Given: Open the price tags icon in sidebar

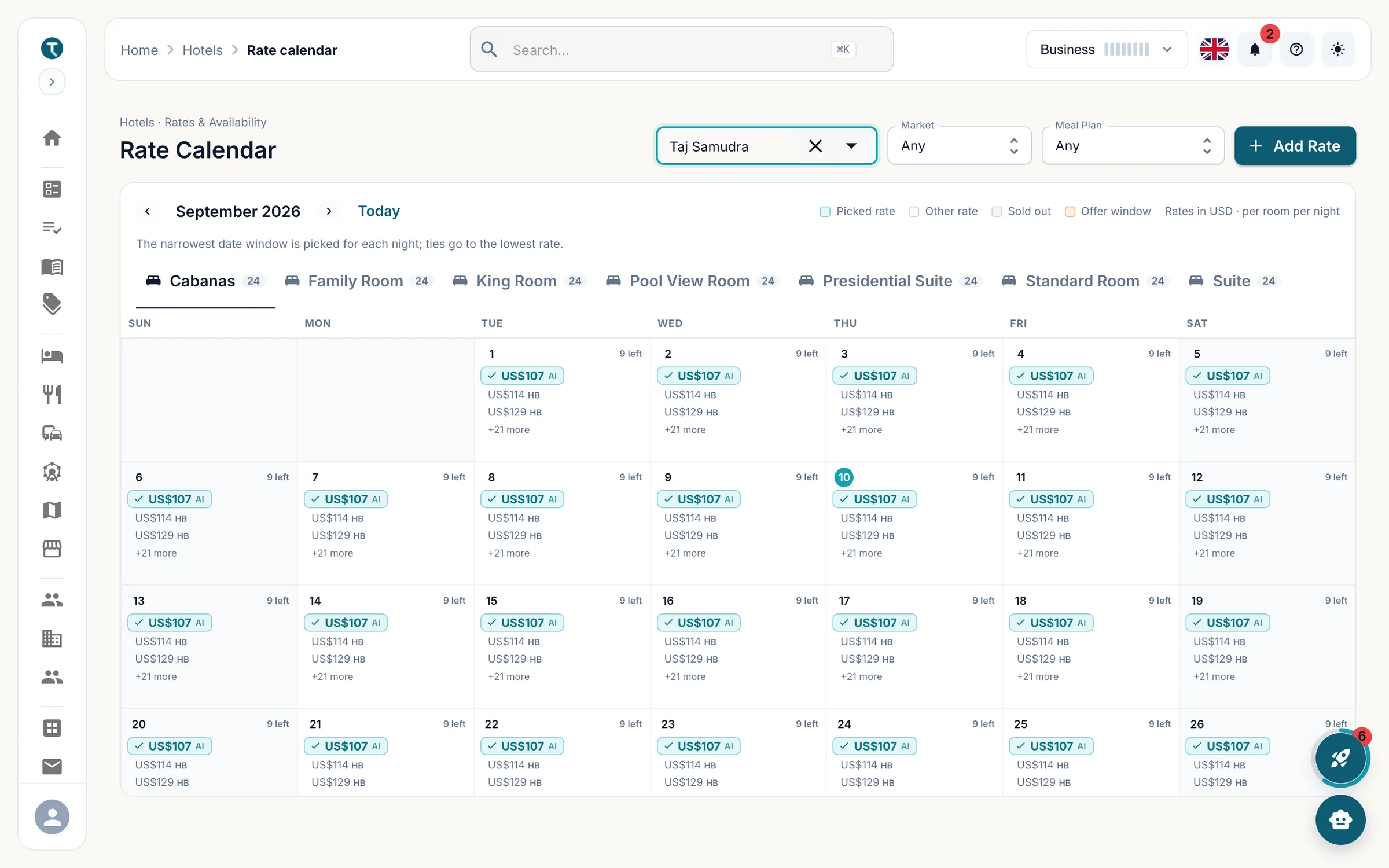Looking at the screenshot, I should click(x=52, y=304).
